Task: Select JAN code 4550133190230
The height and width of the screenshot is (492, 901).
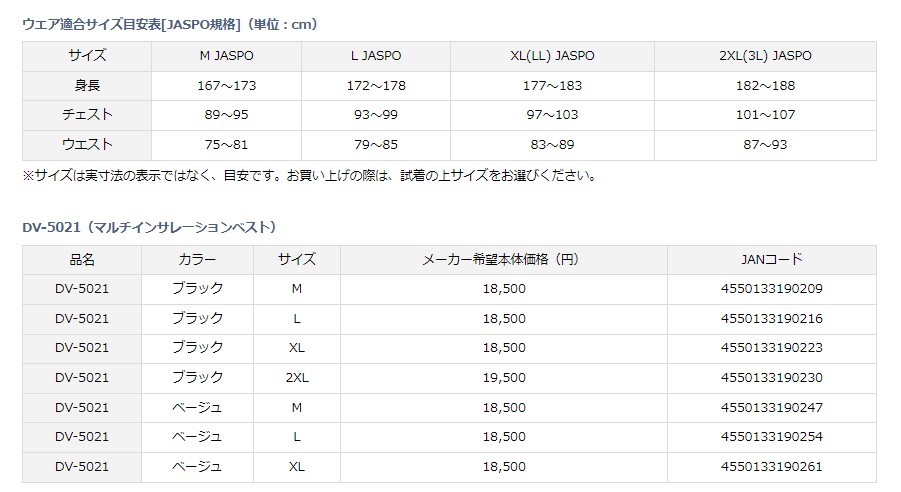Action: 772,378
